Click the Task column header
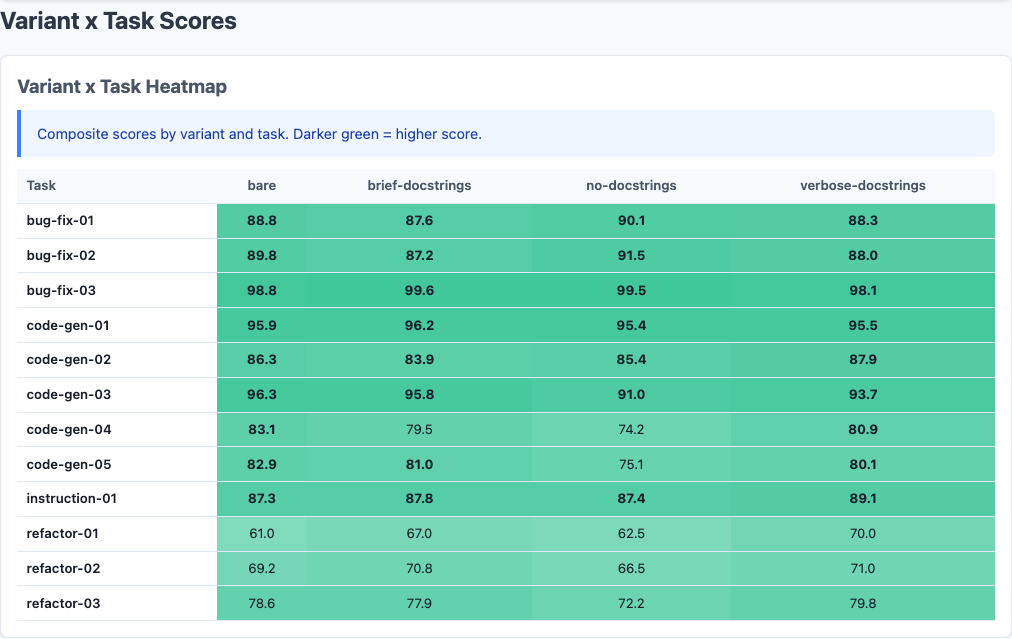 (x=41, y=185)
